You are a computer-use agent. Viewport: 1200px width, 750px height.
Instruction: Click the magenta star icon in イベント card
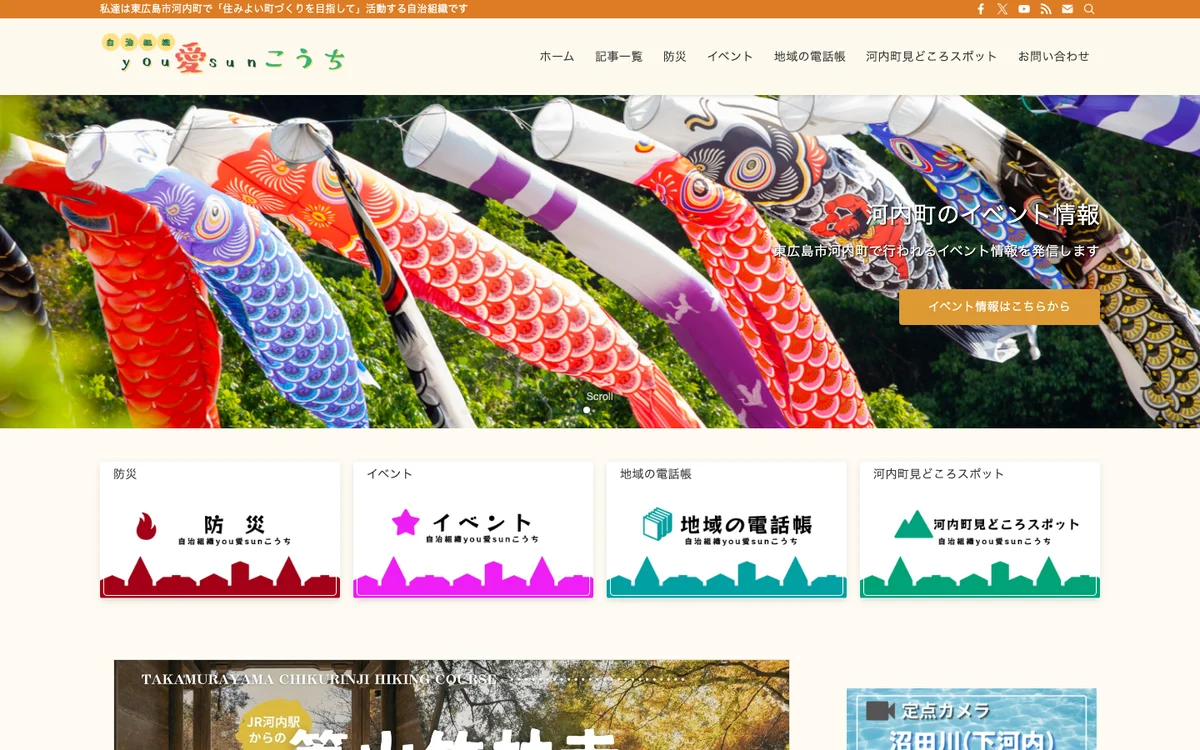coord(405,522)
